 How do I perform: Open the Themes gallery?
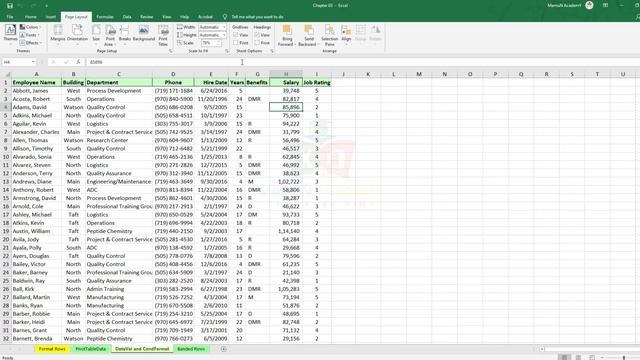pyautogui.click(x=10, y=33)
